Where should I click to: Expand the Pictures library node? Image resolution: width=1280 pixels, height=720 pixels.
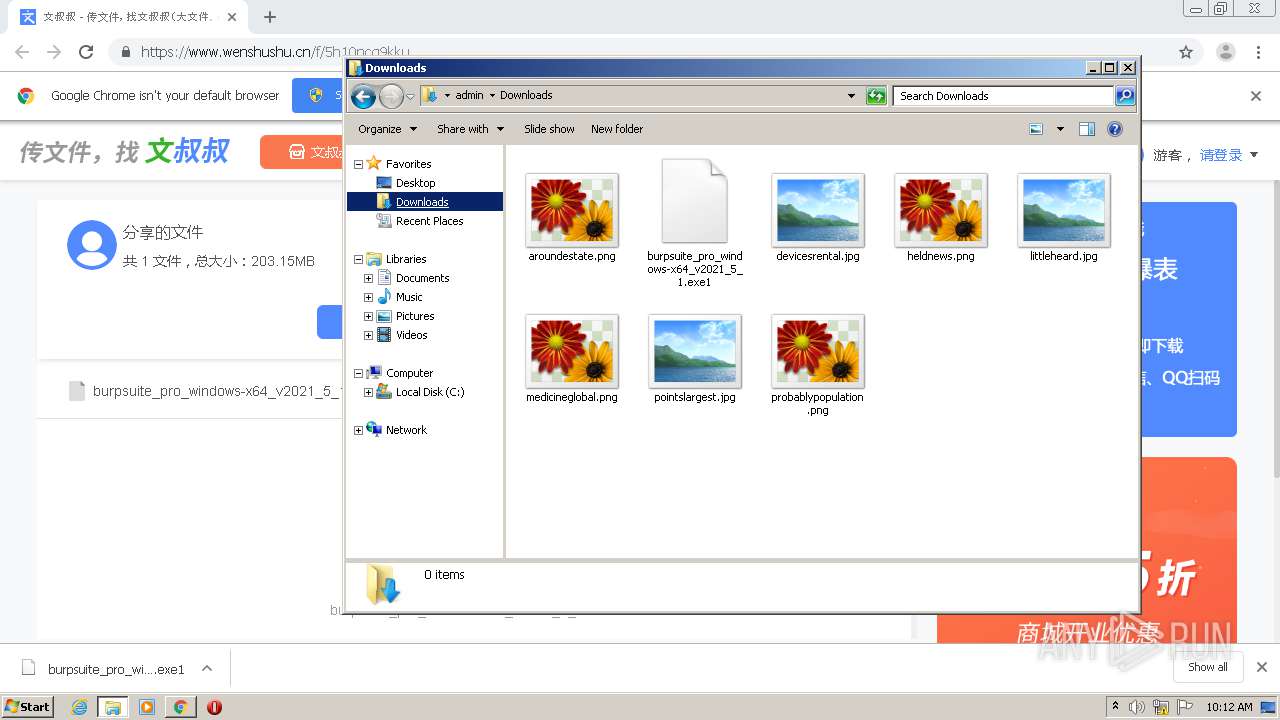tap(368, 316)
